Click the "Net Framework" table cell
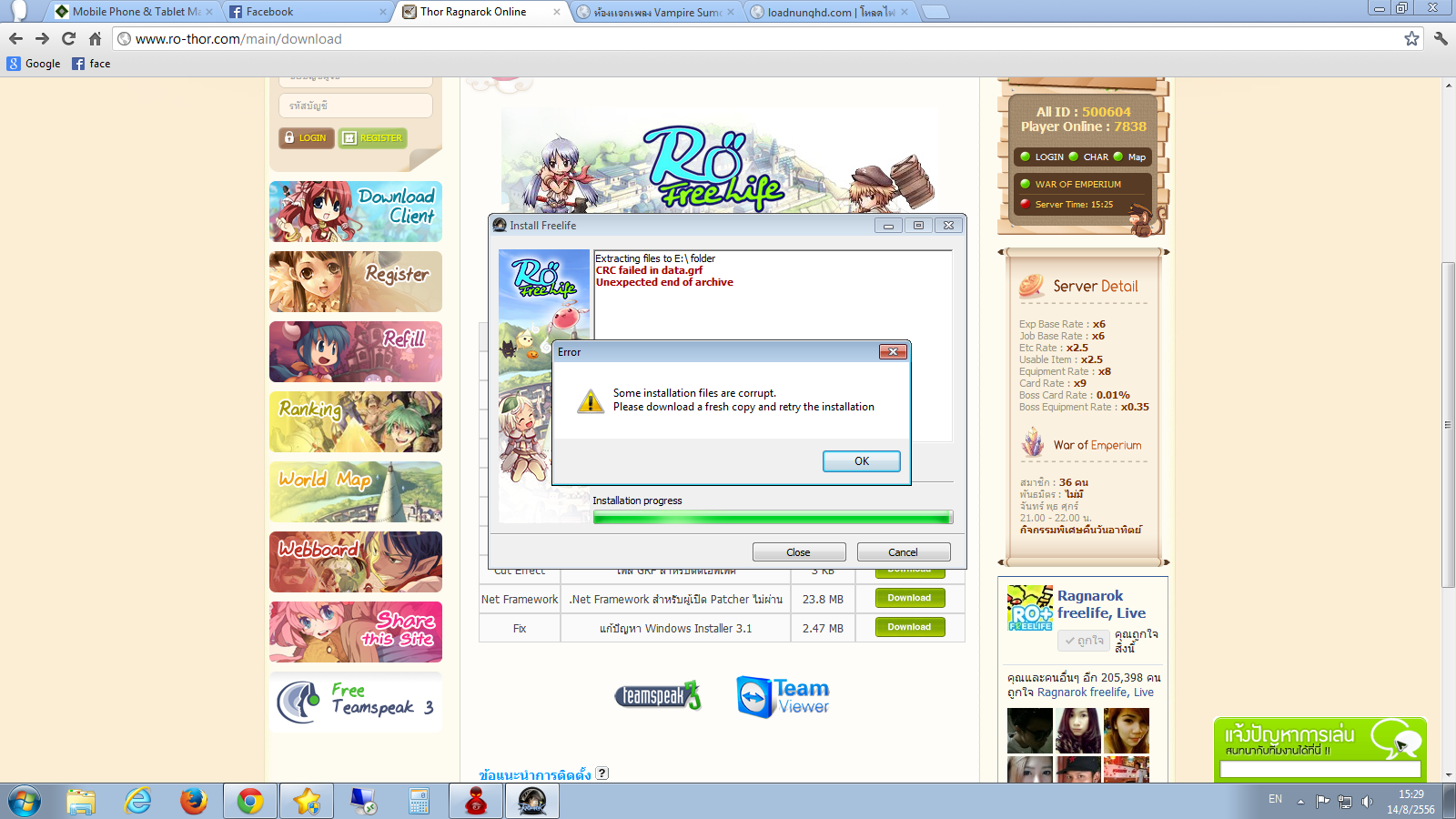This screenshot has width=1456, height=819. 520,599
